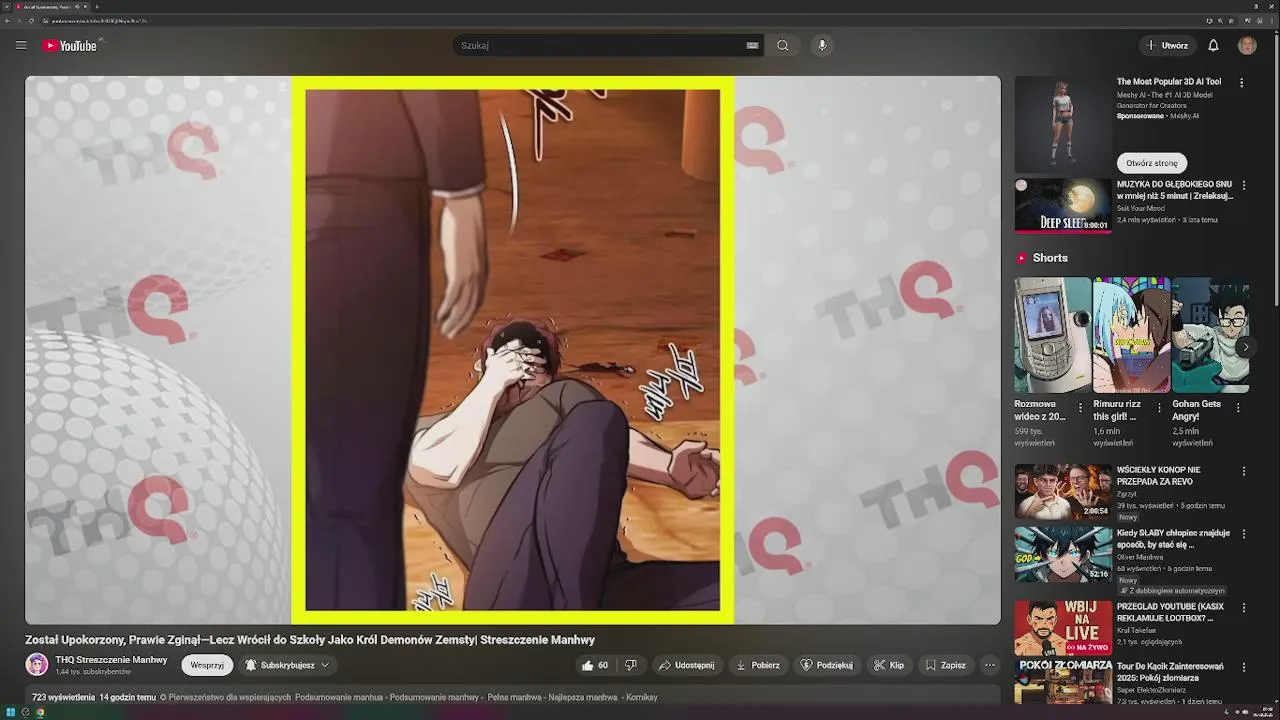Click the Otwórz stronę ad button

click(x=1152, y=163)
